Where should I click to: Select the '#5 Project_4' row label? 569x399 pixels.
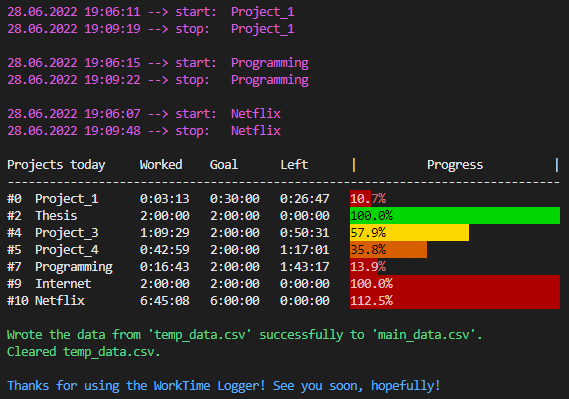tap(53, 250)
